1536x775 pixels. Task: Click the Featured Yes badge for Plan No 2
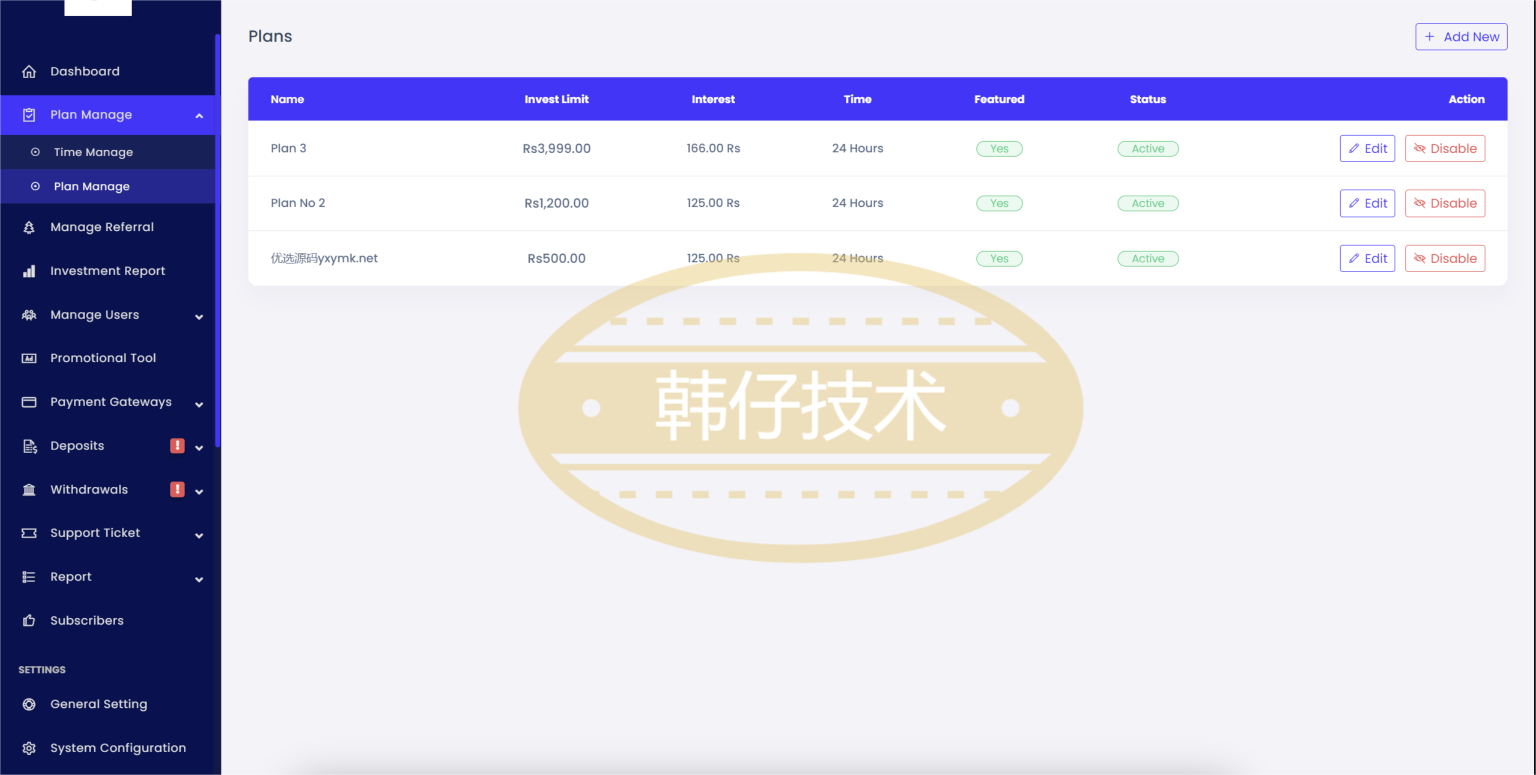tap(999, 203)
